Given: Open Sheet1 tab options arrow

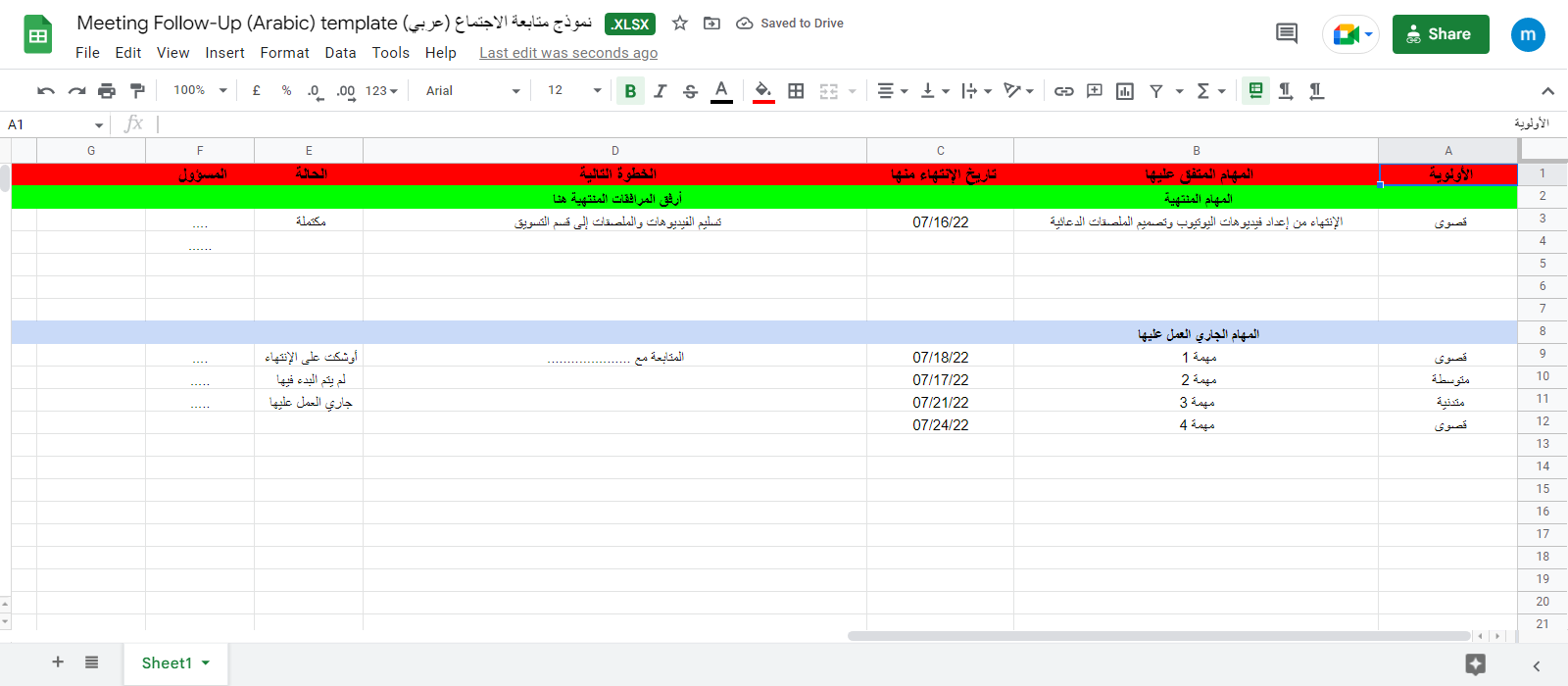Looking at the screenshot, I should coord(206,663).
